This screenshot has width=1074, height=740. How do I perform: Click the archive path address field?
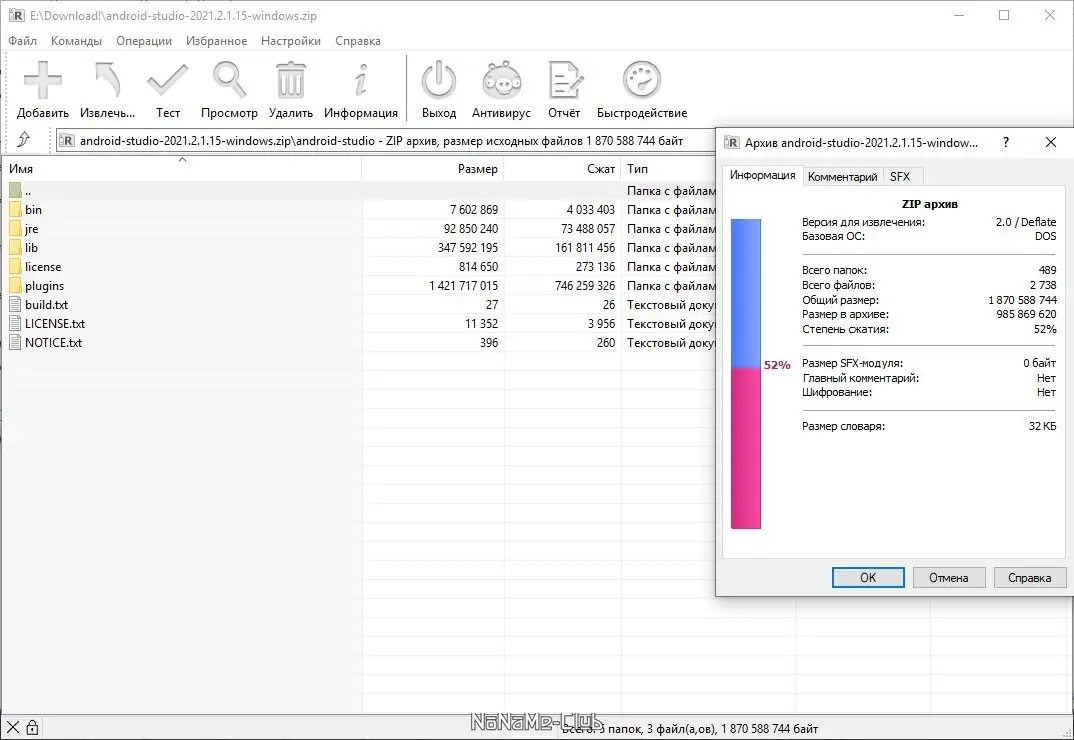(x=386, y=140)
